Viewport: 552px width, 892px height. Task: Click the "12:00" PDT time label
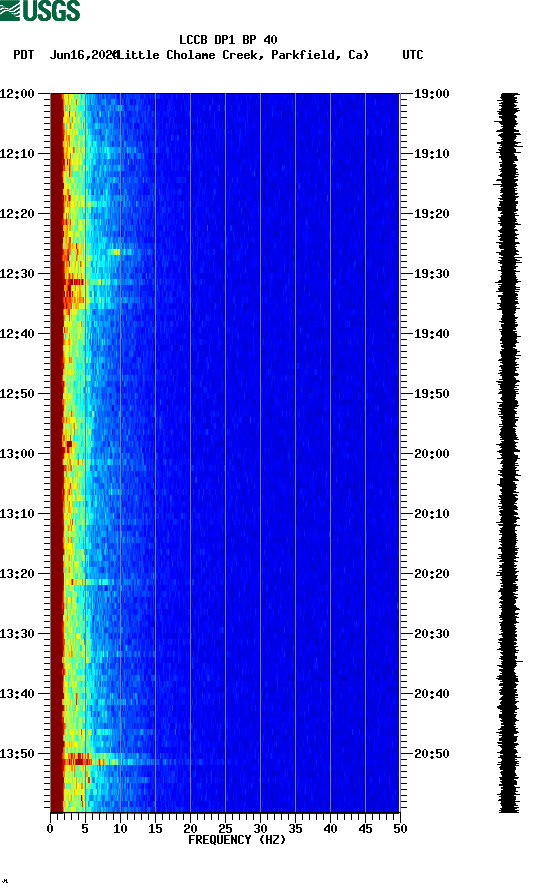click(17, 94)
